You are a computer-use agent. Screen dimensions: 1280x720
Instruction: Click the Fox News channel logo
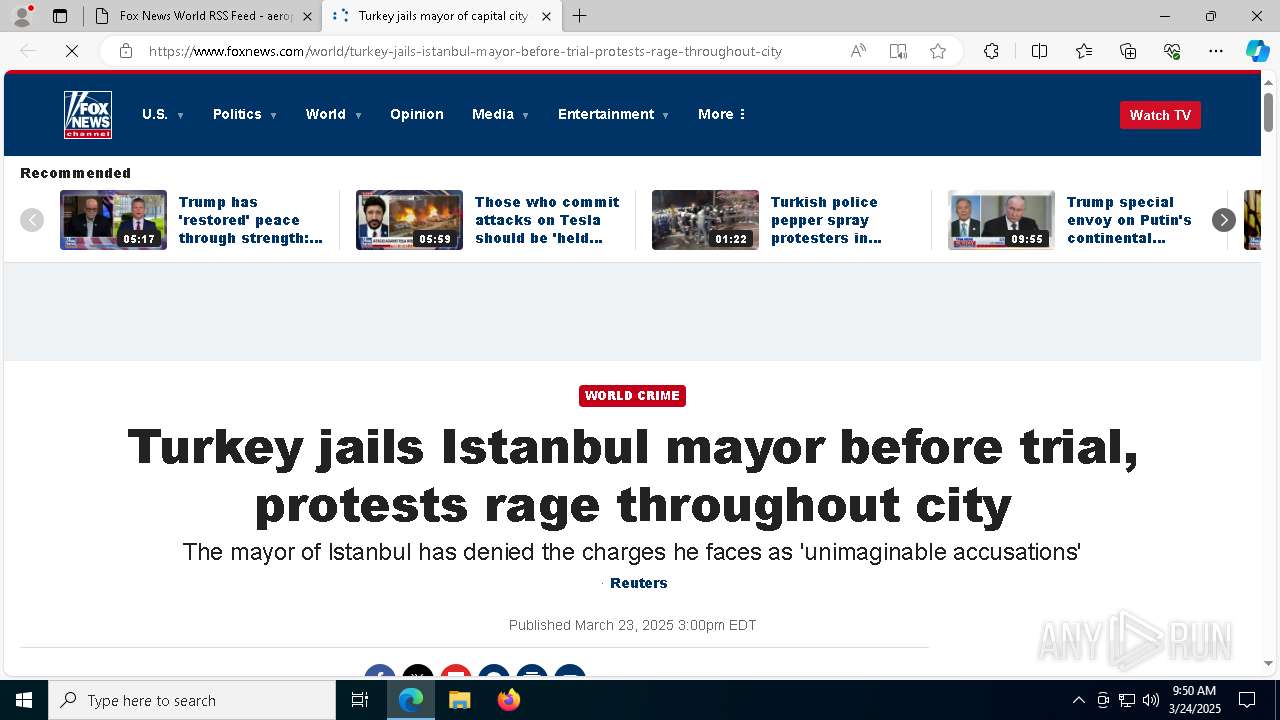tap(88, 115)
